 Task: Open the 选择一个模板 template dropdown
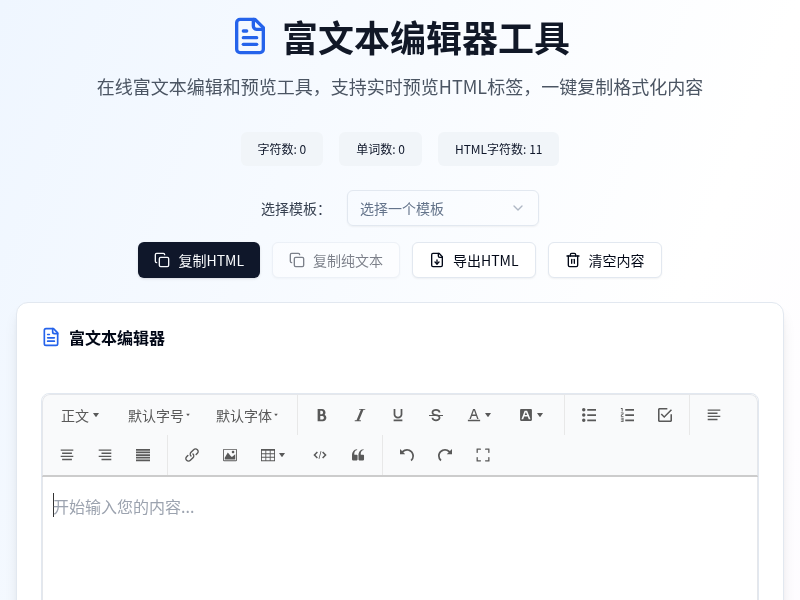click(443, 208)
